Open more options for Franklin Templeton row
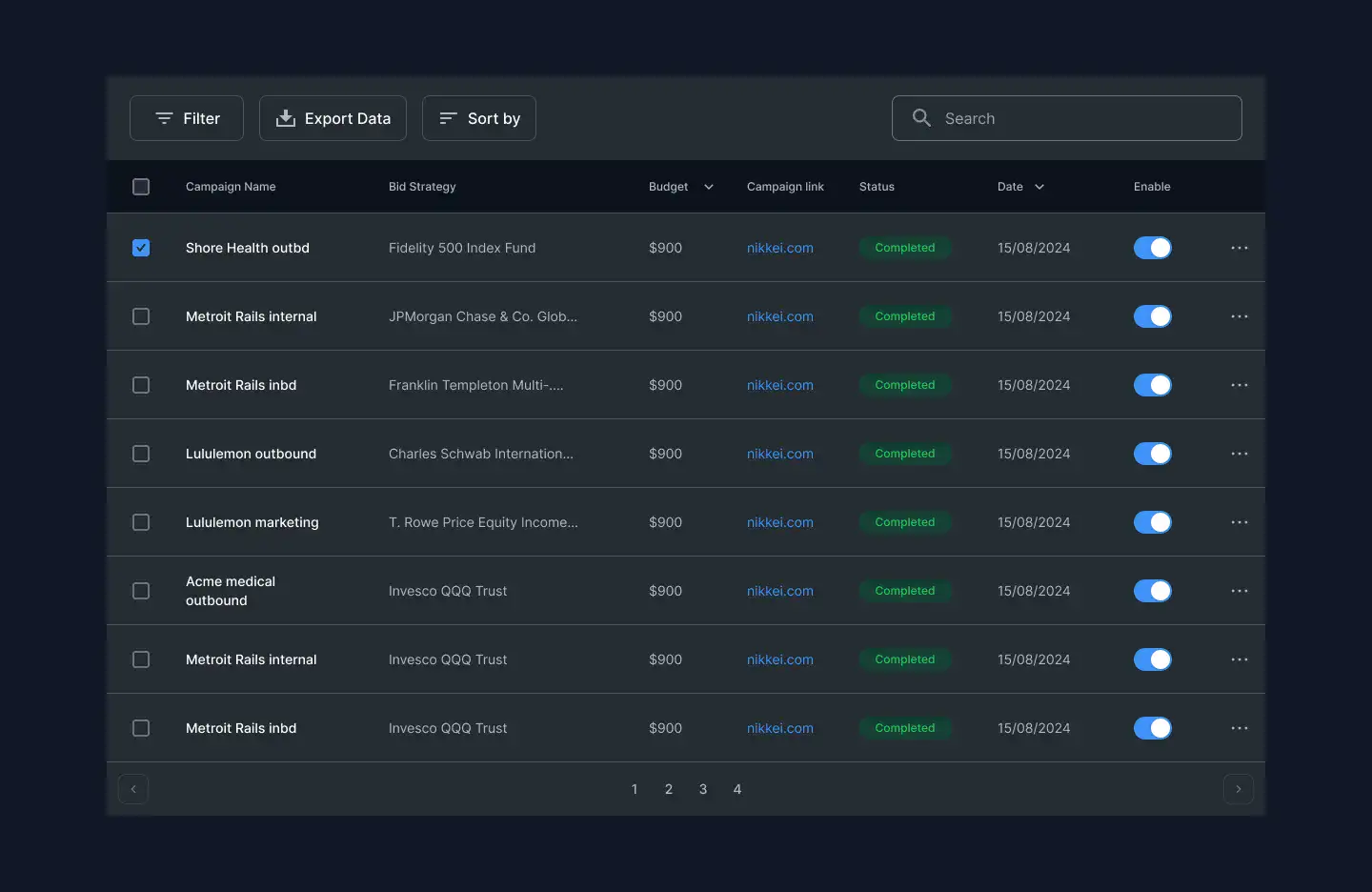This screenshot has height=892, width=1372. point(1239,385)
